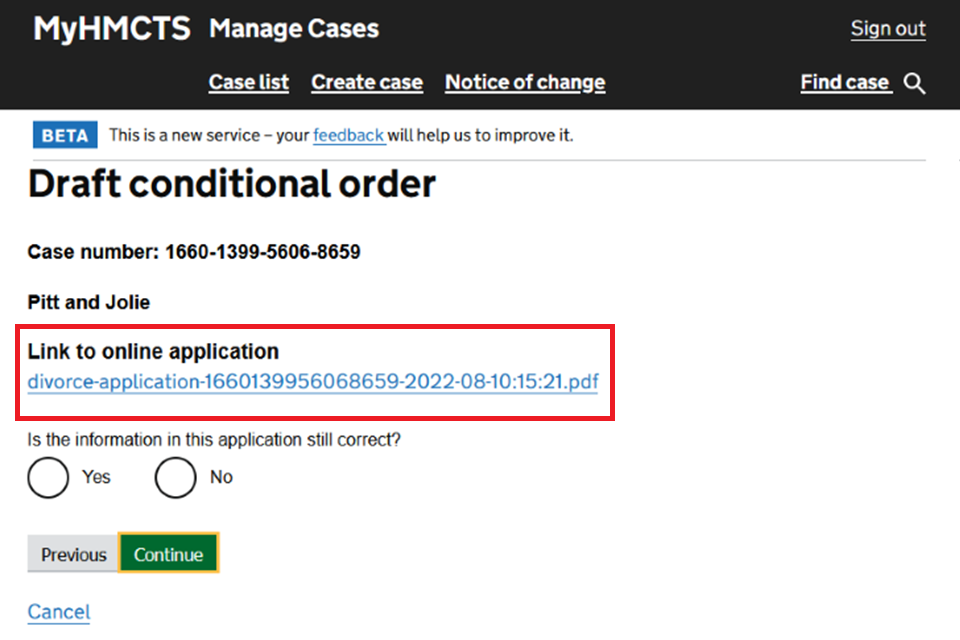Select the No radio button

tap(175, 478)
